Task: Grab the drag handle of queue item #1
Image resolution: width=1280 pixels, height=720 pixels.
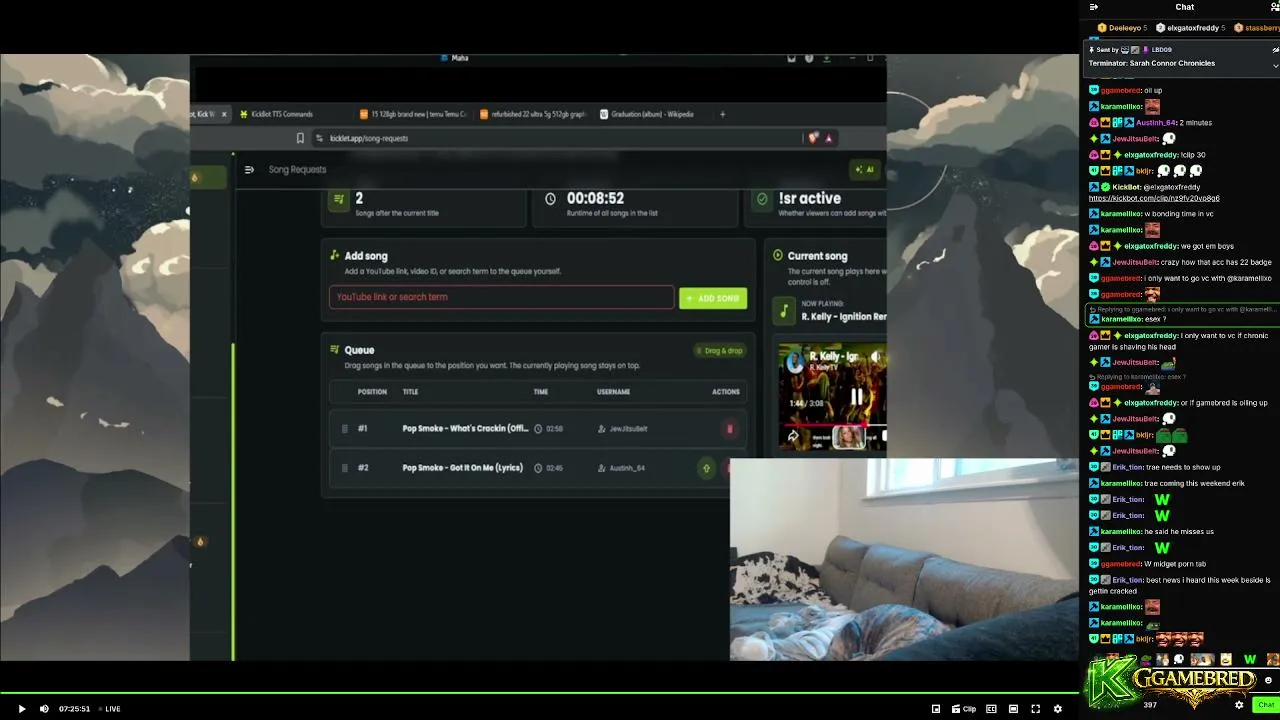Action: pos(345,429)
